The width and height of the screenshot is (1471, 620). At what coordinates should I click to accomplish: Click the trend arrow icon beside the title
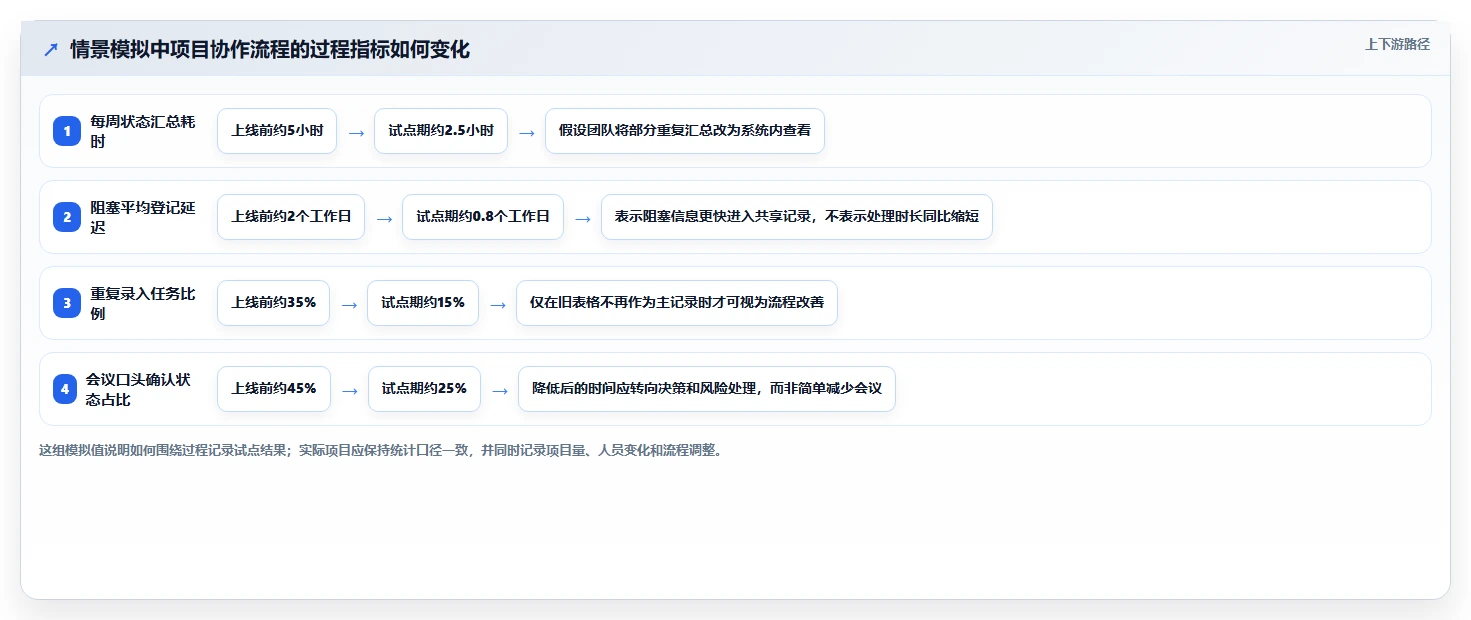point(51,49)
